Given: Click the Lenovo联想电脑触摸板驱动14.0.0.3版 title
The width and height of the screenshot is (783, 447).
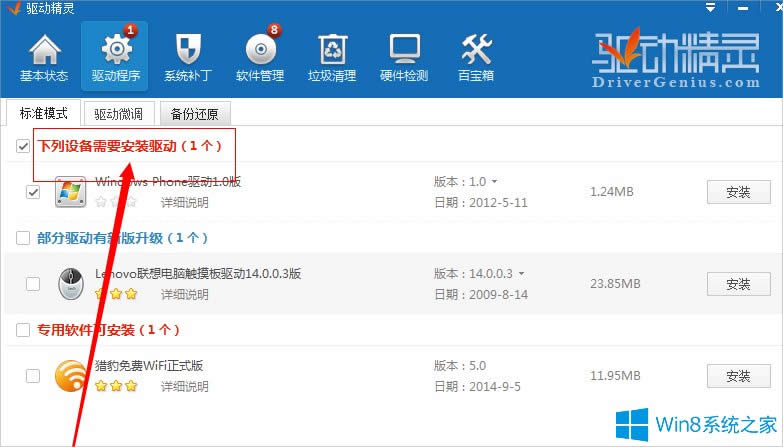Looking at the screenshot, I should [198, 274].
